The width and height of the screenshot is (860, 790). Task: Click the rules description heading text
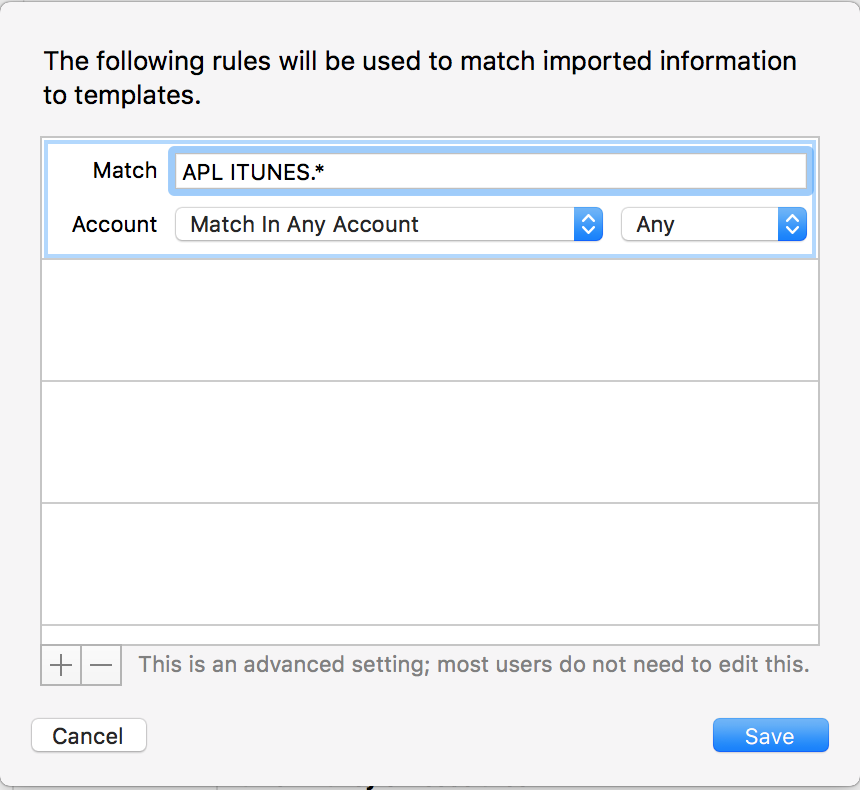(420, 77)
